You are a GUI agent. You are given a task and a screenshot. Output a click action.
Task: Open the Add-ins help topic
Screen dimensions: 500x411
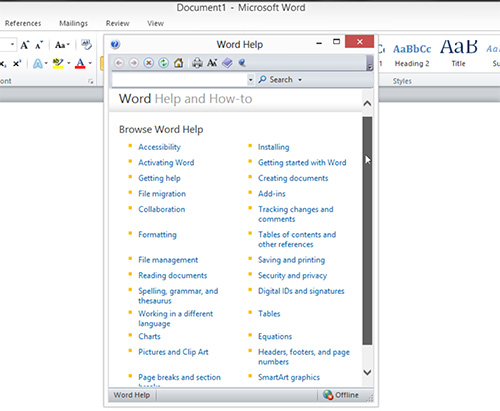point(272,194)
